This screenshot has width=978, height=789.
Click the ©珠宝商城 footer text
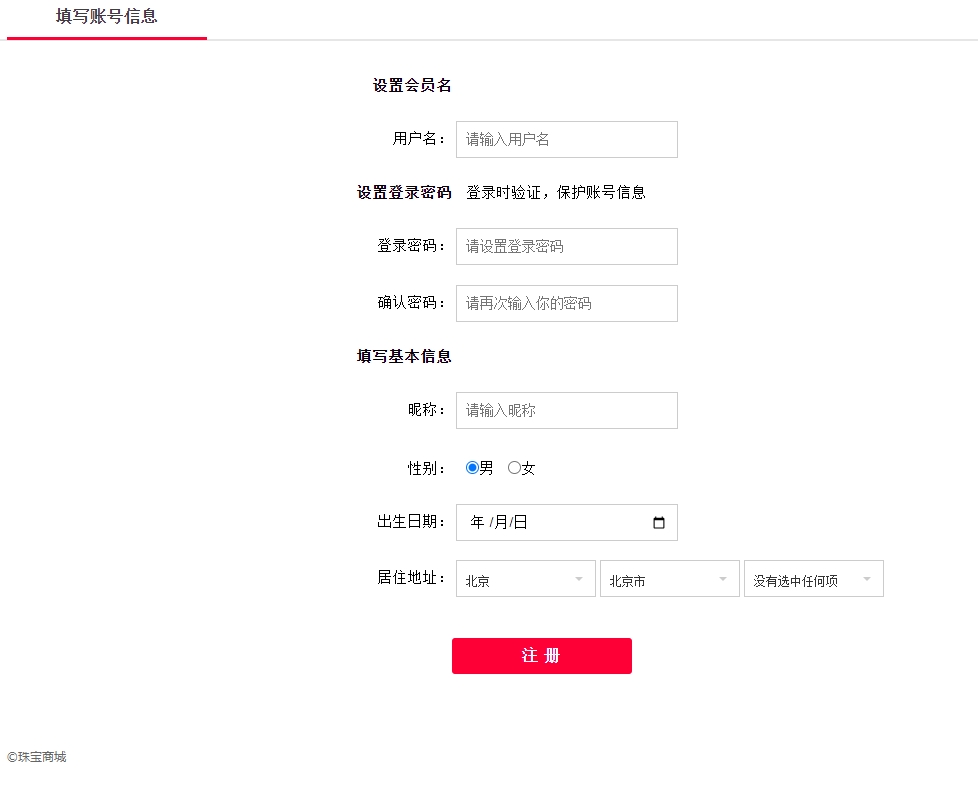37,757
